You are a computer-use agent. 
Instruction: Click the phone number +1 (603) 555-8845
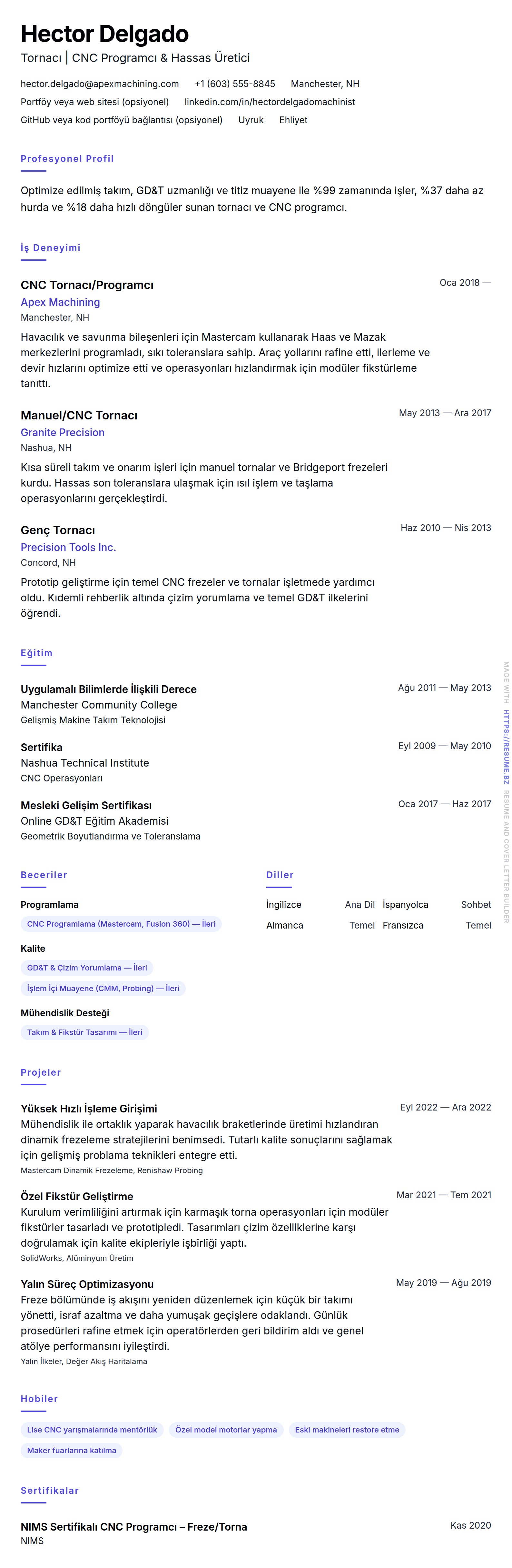235,84
